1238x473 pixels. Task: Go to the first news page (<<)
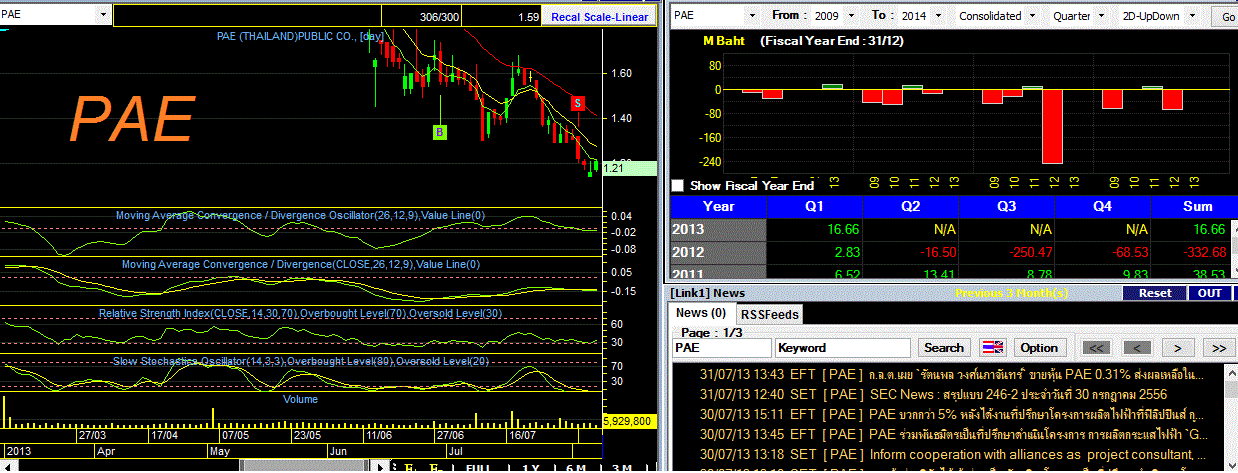tap(1096, 347)
